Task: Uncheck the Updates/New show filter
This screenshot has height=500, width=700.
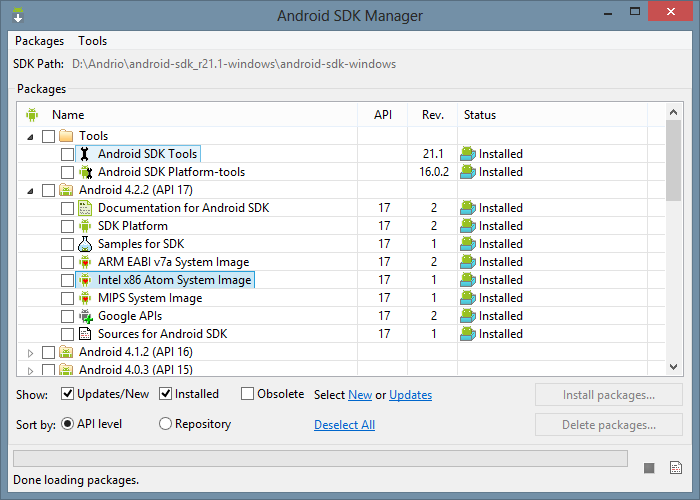Action: pyautogui.click(x=67, y=394)
